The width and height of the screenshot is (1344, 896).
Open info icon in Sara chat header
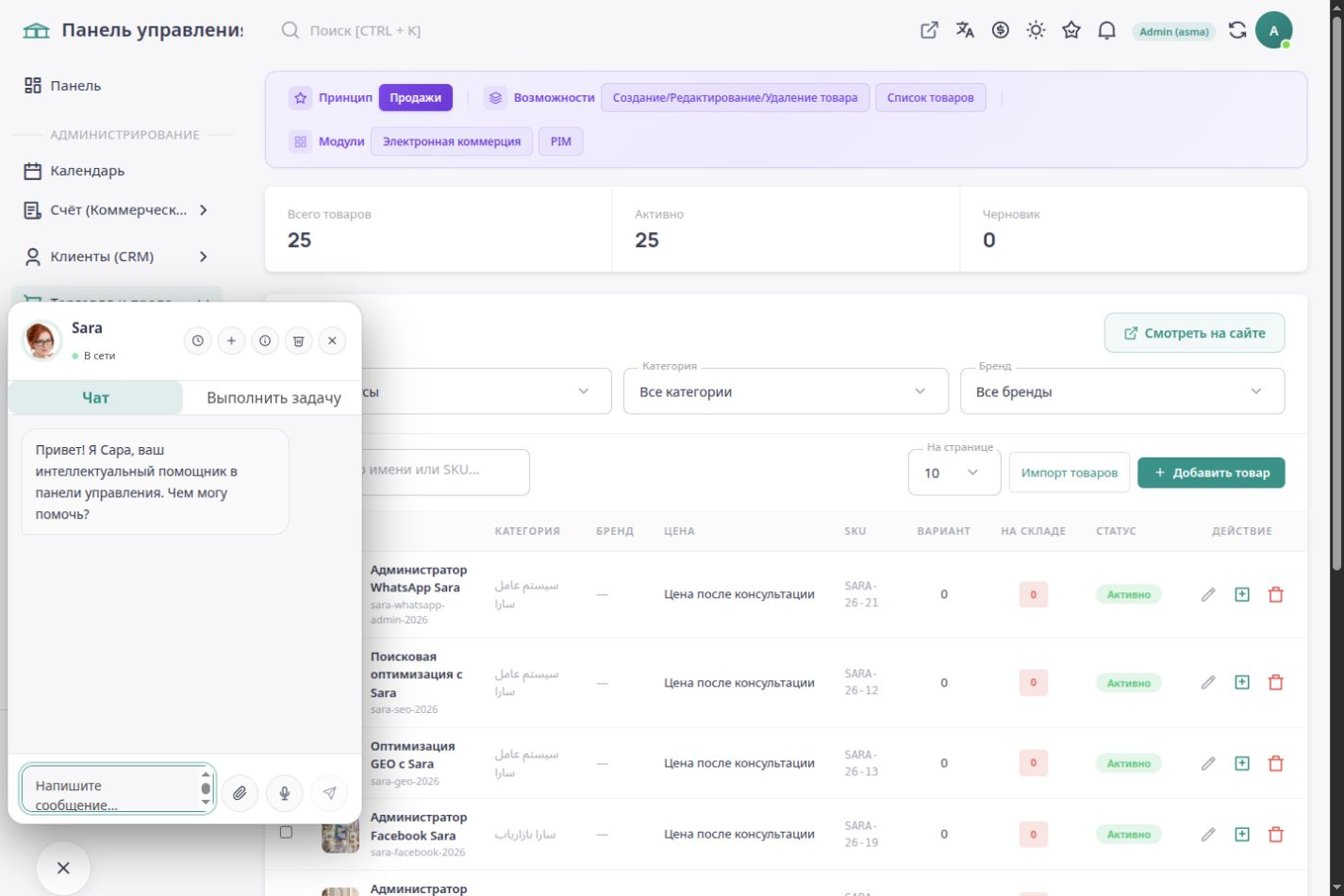[x=265, y=340]
